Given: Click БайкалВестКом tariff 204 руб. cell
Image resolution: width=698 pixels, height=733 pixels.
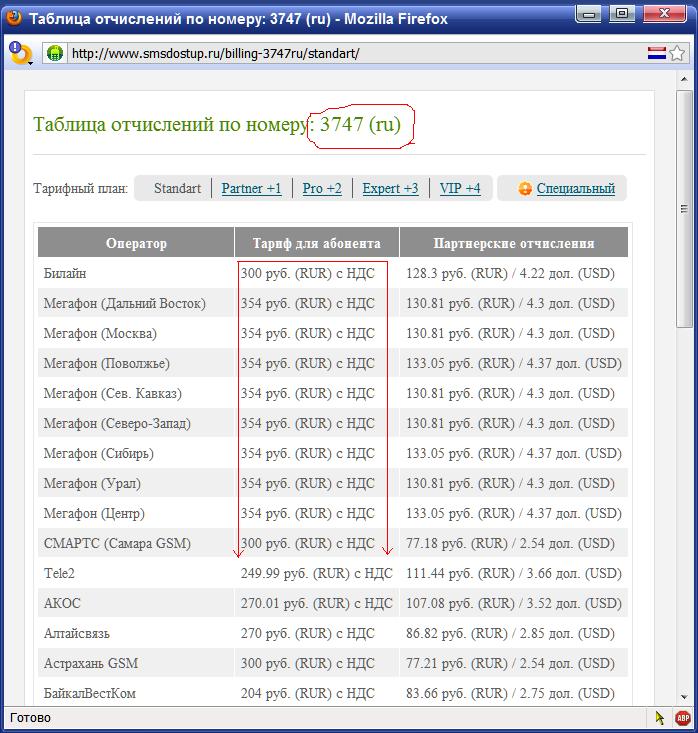Looking at the screenshot, I should pos(317,693).
